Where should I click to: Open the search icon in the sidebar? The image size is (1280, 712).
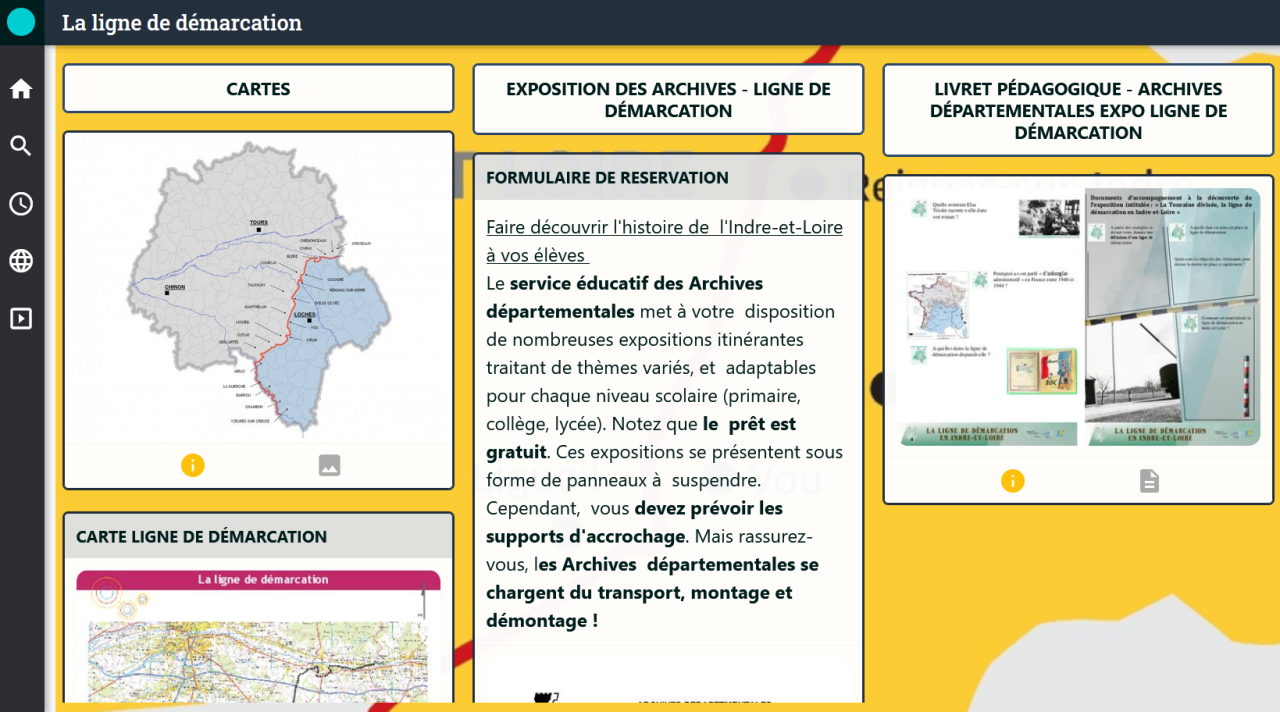21,146
